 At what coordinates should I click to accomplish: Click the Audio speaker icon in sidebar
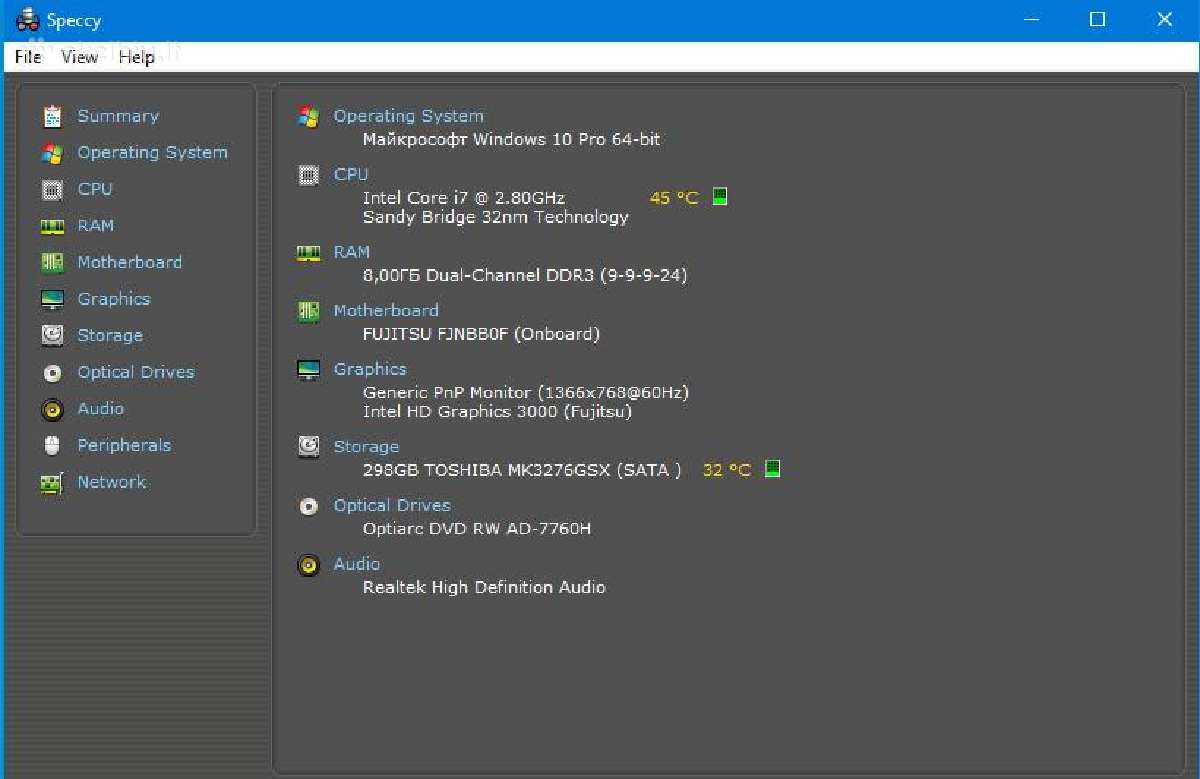(x=53, y=409)
